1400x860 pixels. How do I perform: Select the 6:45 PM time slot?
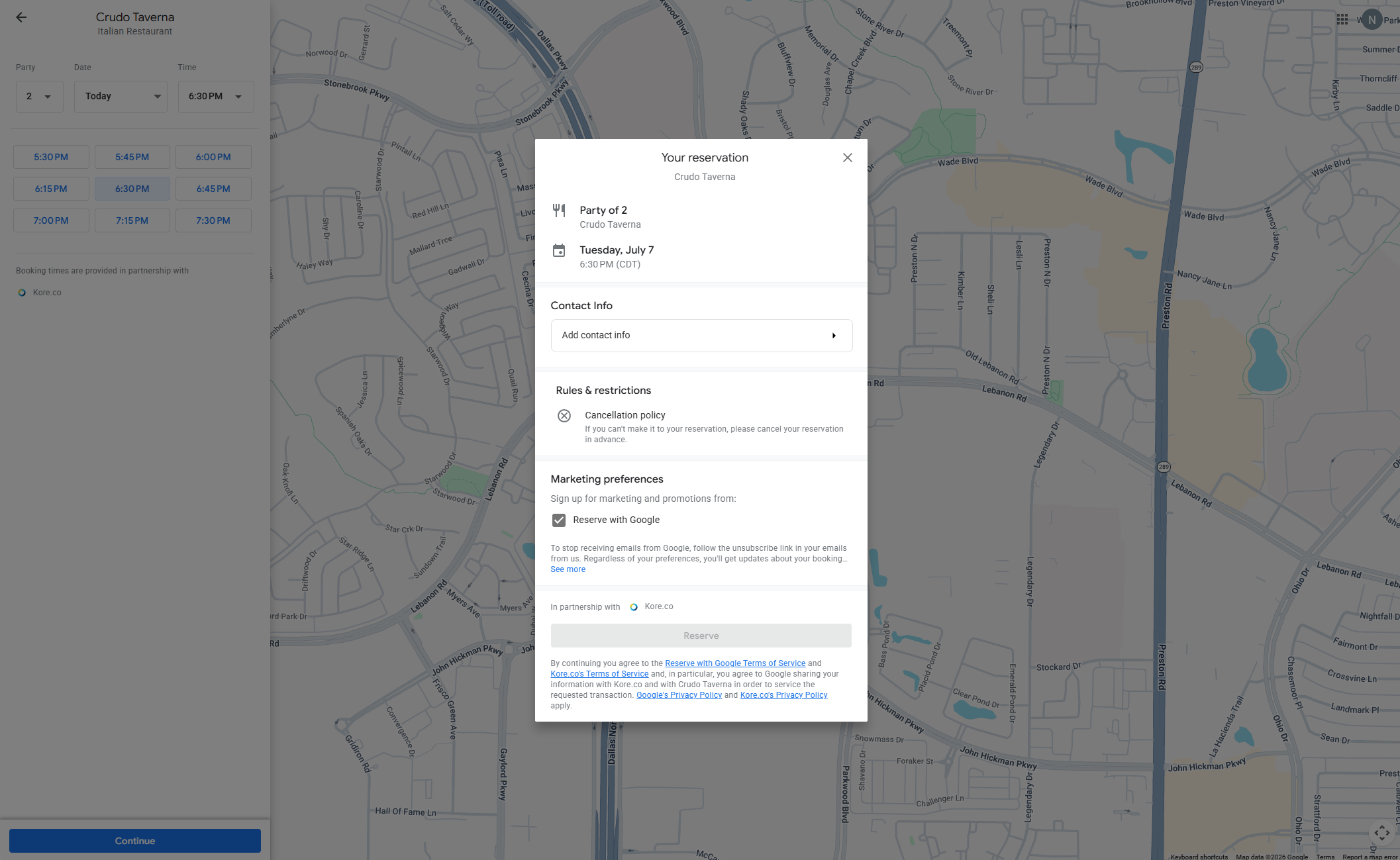213,189
